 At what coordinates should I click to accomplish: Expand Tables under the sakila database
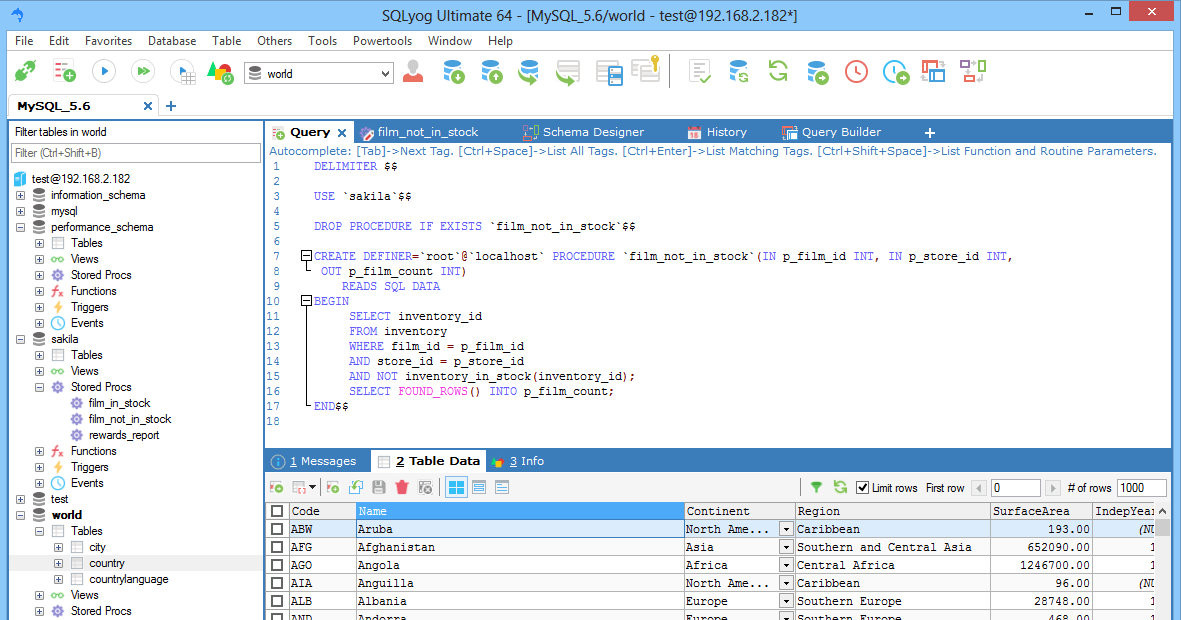(39, 354)
